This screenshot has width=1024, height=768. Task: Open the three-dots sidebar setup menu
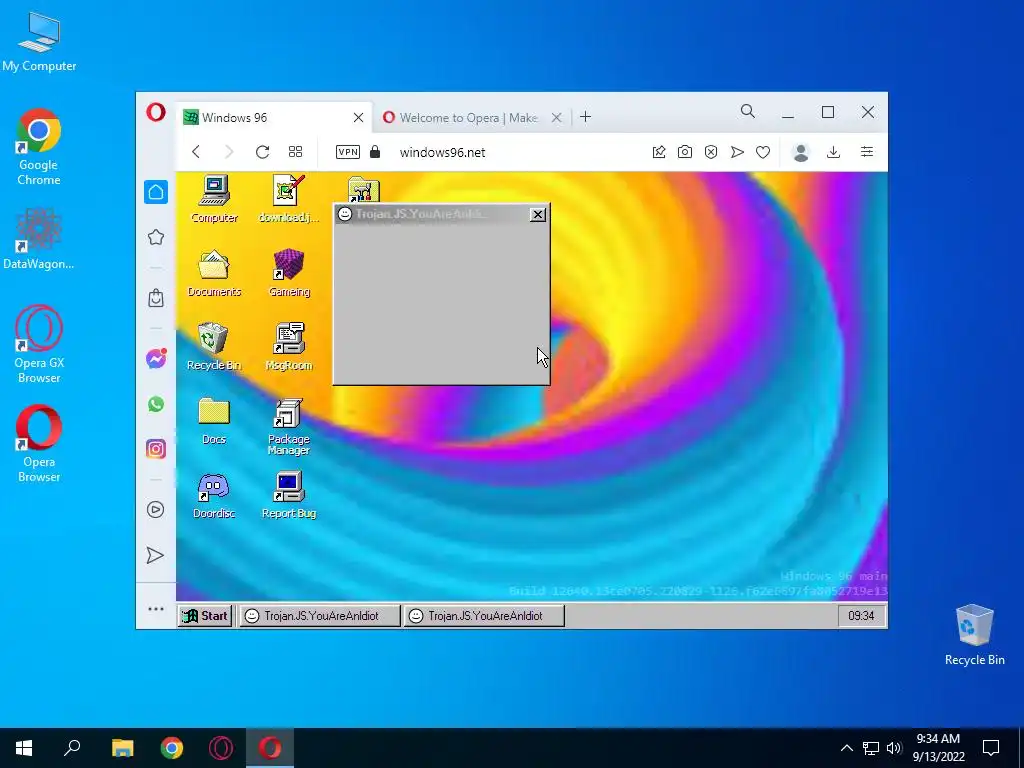[x=155, y=609]
